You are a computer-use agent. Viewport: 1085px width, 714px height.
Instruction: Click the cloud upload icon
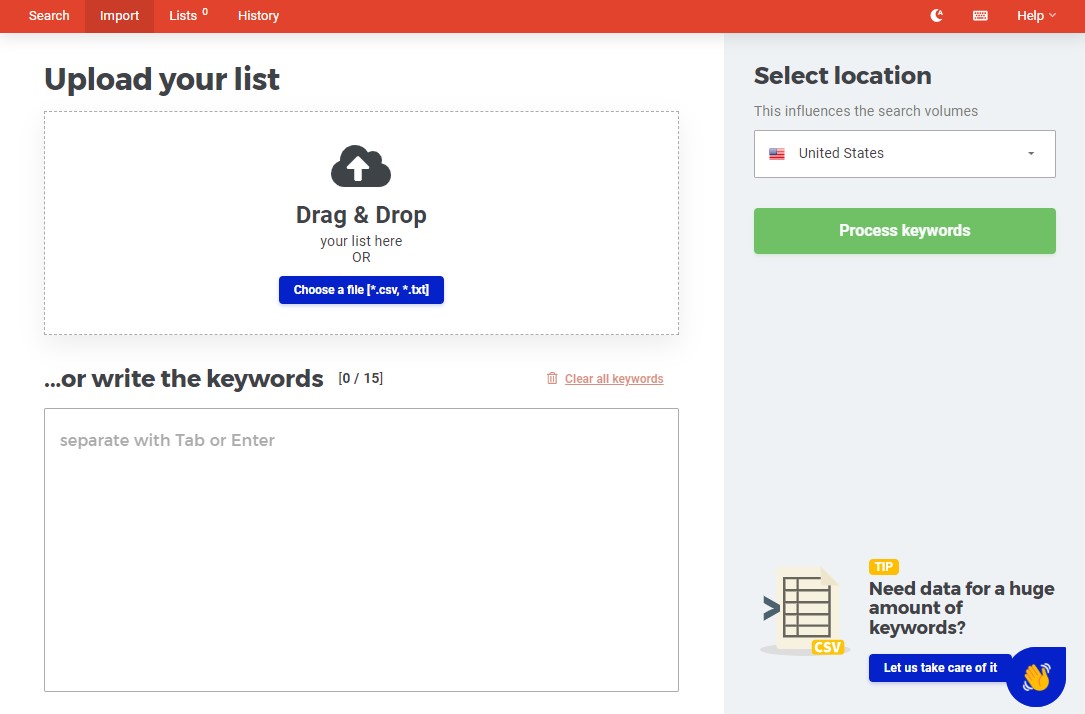tap(361, 166)
